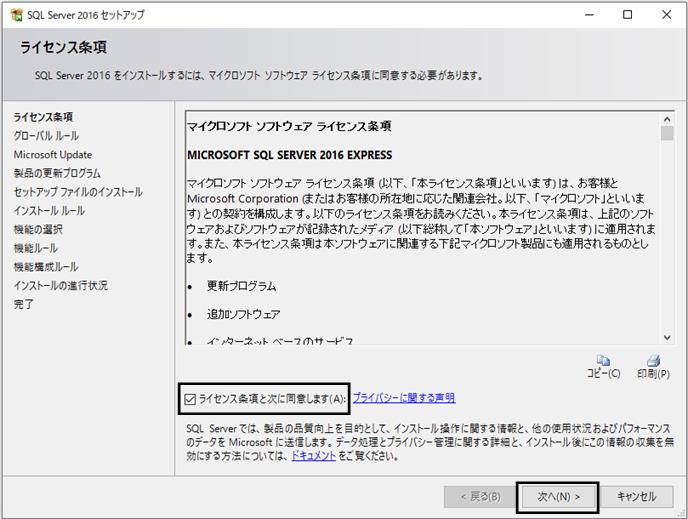Click the scroll down arrow of license text
The height and width of the screenshot is (519, 688).
667,337
